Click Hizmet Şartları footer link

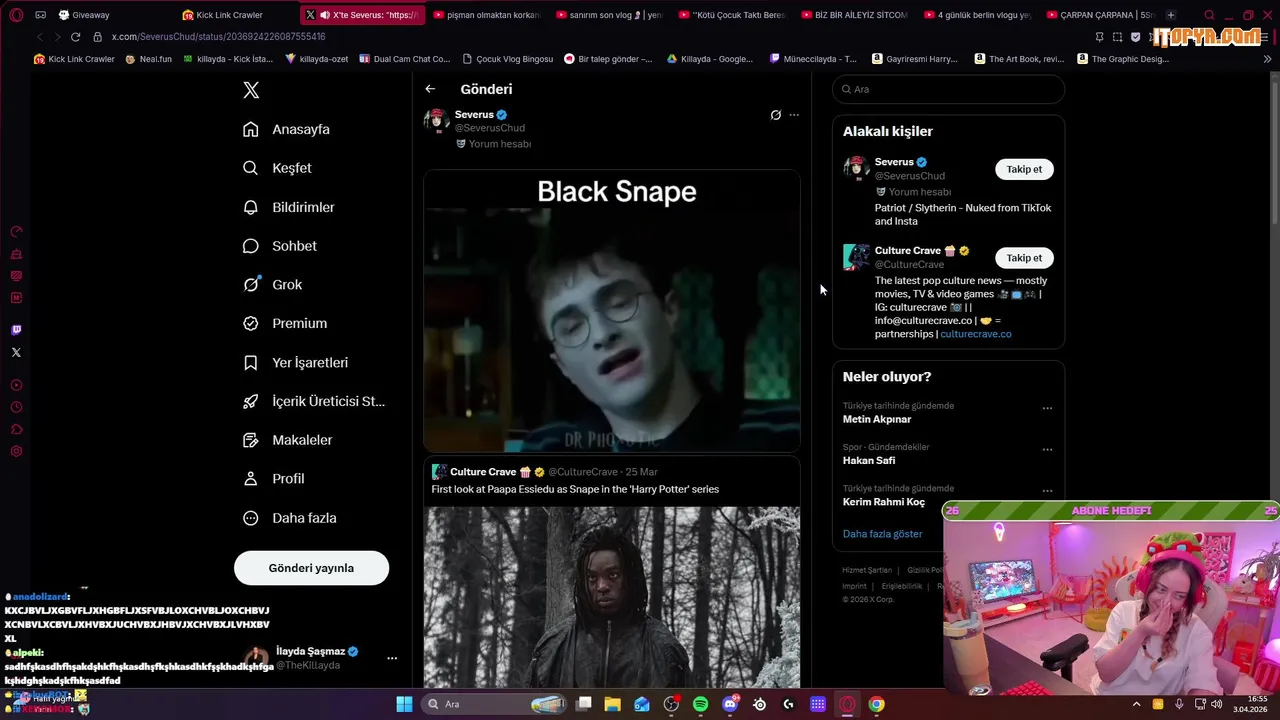[x=867, y=570]
